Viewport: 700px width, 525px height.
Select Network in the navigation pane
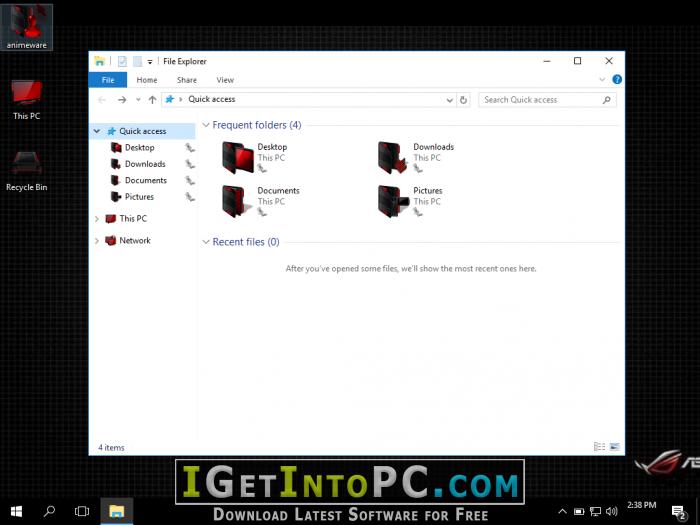(135, 240)
